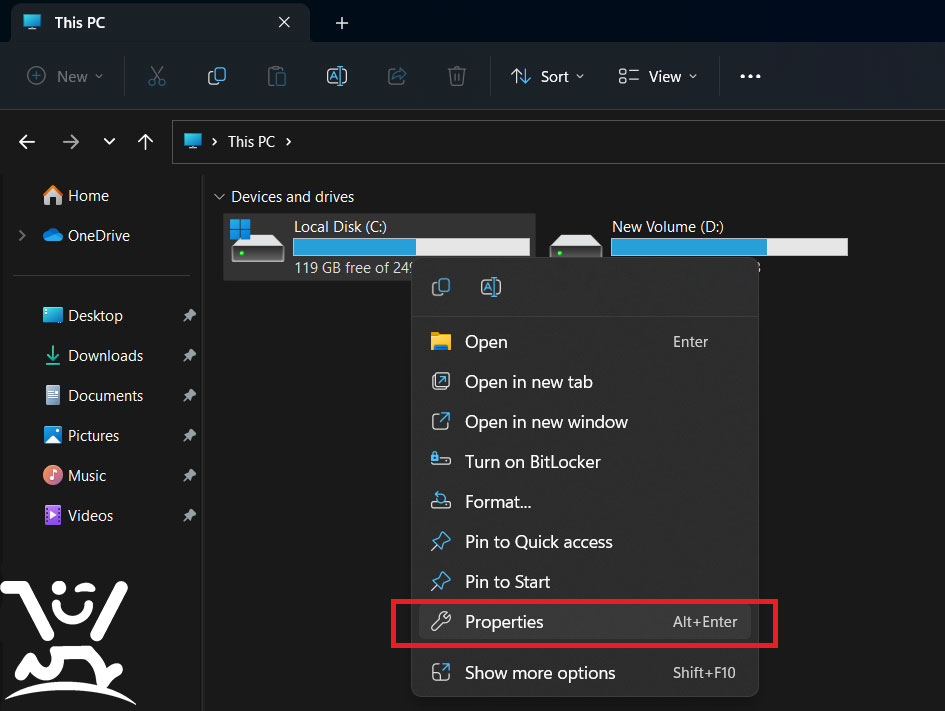Click the Delete trash icon in toolbar

click(457, 77)
